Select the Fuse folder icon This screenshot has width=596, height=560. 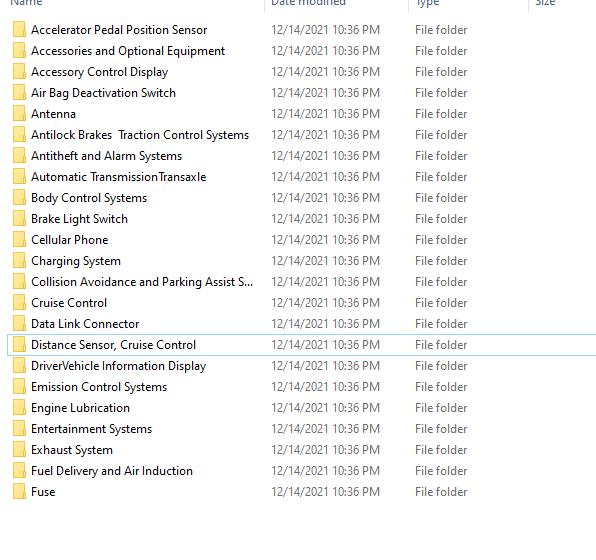click(19, 491)
